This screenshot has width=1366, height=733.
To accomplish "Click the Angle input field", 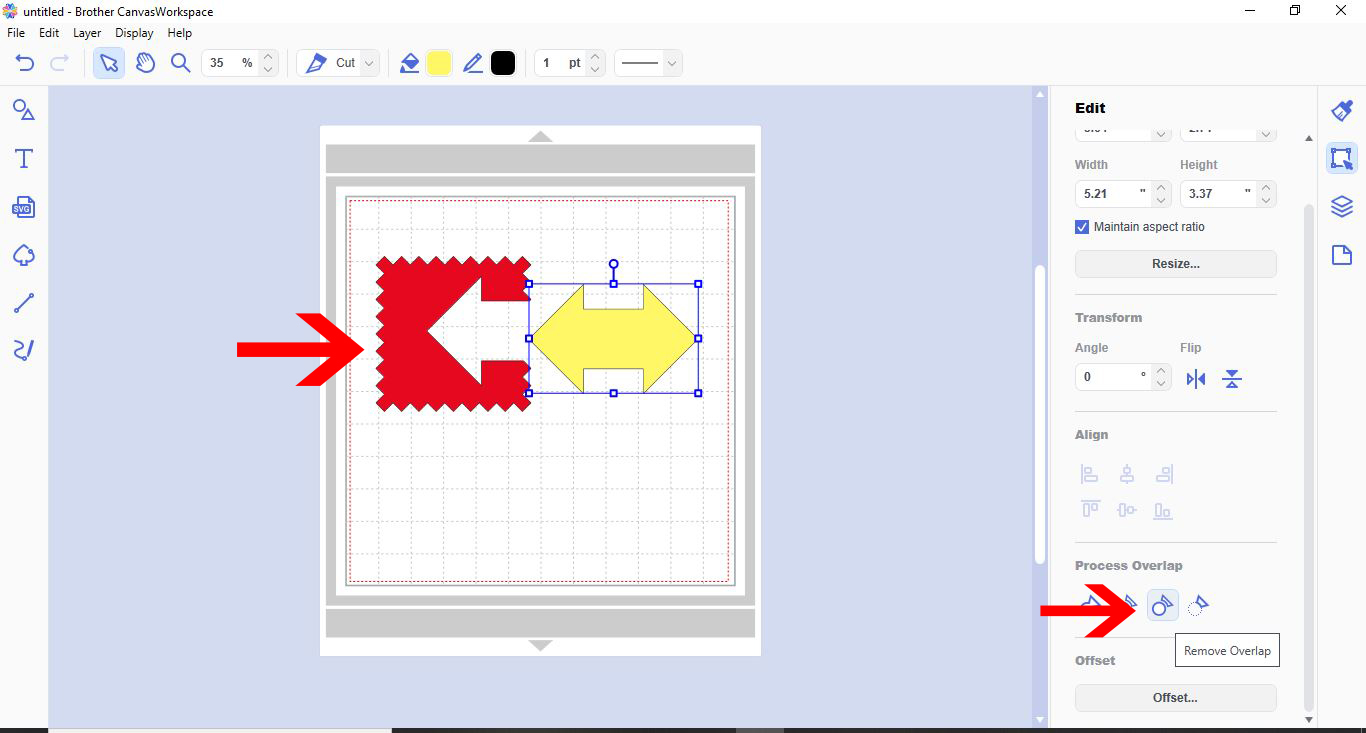I will click(x=1113, y=377).
